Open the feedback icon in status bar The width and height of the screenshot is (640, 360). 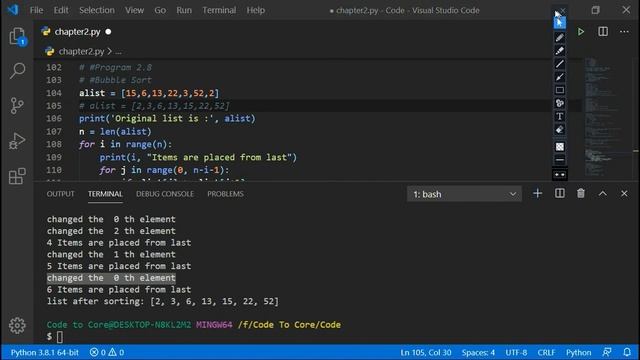tap(607, 352)
